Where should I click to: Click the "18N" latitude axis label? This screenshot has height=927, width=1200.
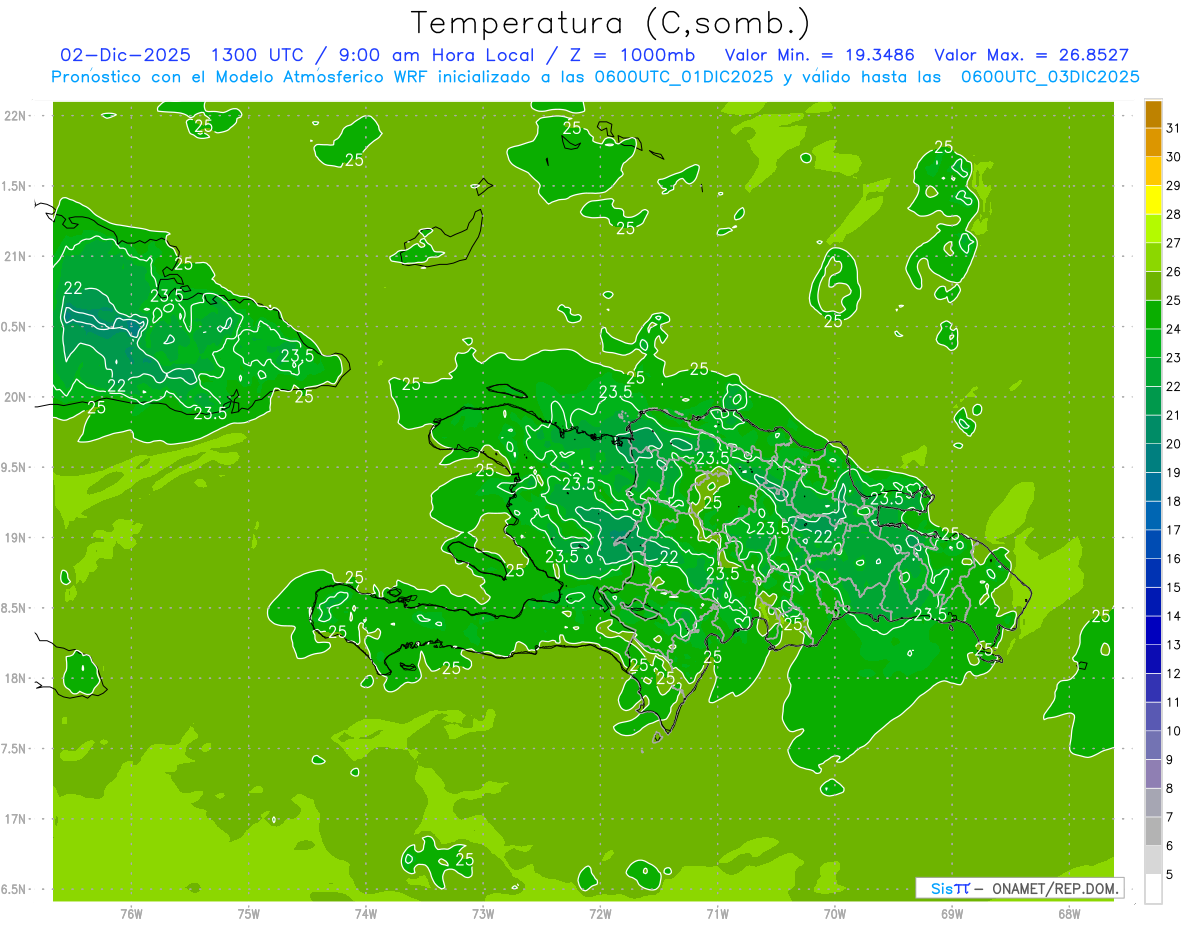[17, 678]
